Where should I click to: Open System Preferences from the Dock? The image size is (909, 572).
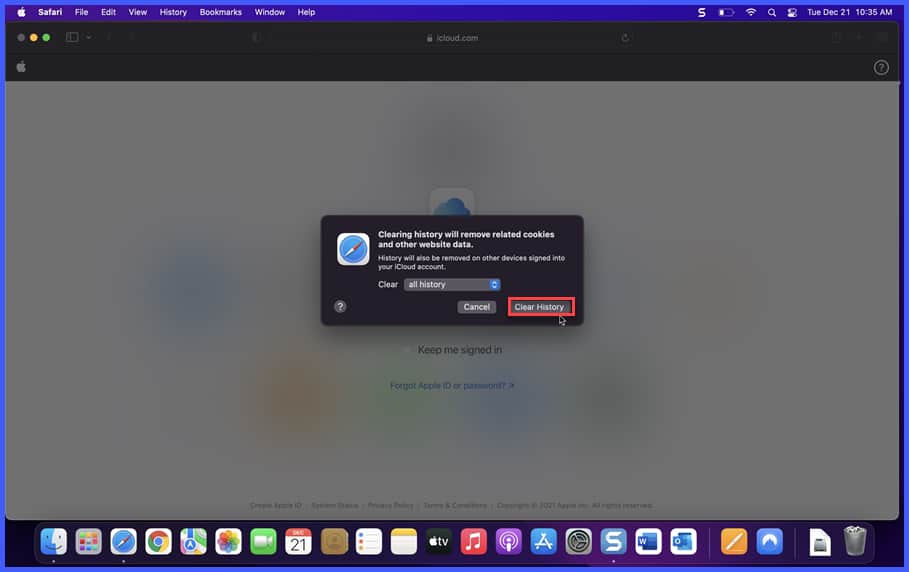point(579,541)
